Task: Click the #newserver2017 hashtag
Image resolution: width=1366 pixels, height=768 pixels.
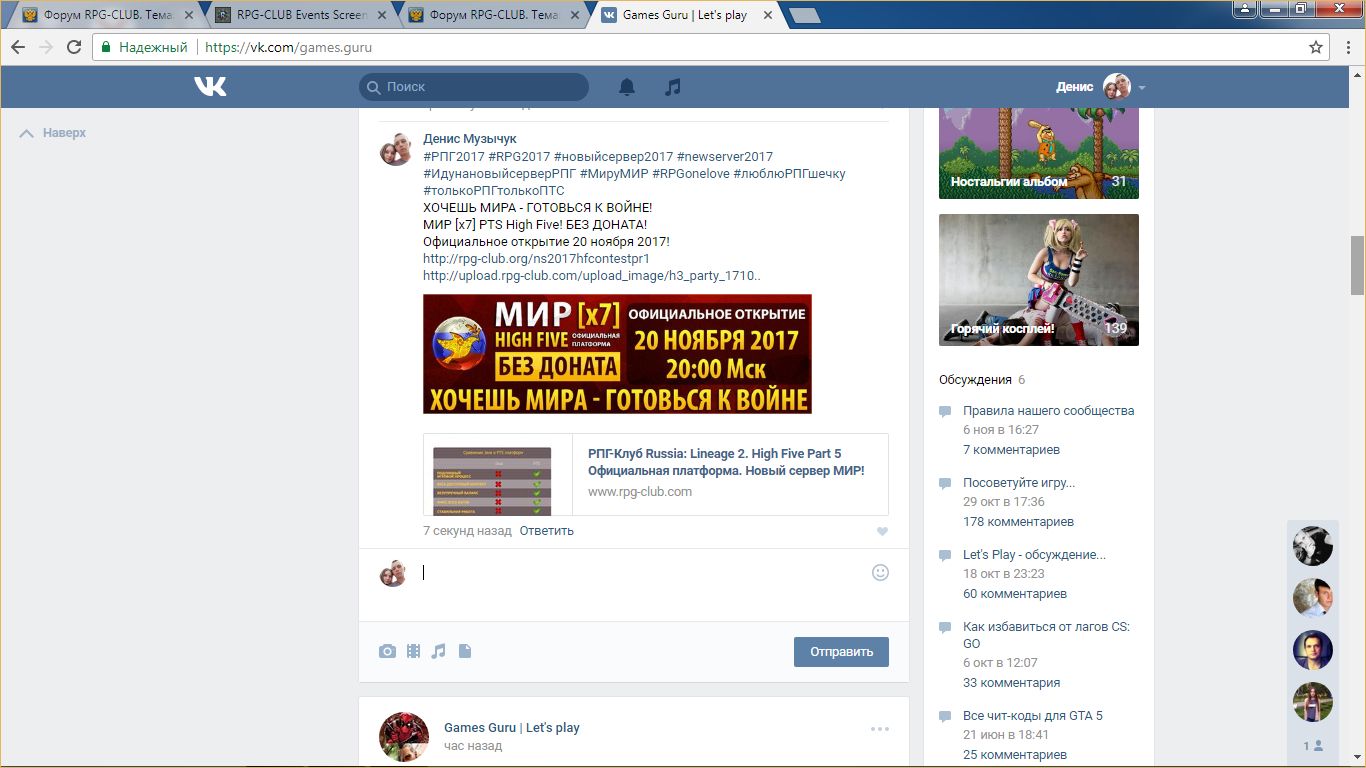Action: pyautogui.click(x=725, y=156)
